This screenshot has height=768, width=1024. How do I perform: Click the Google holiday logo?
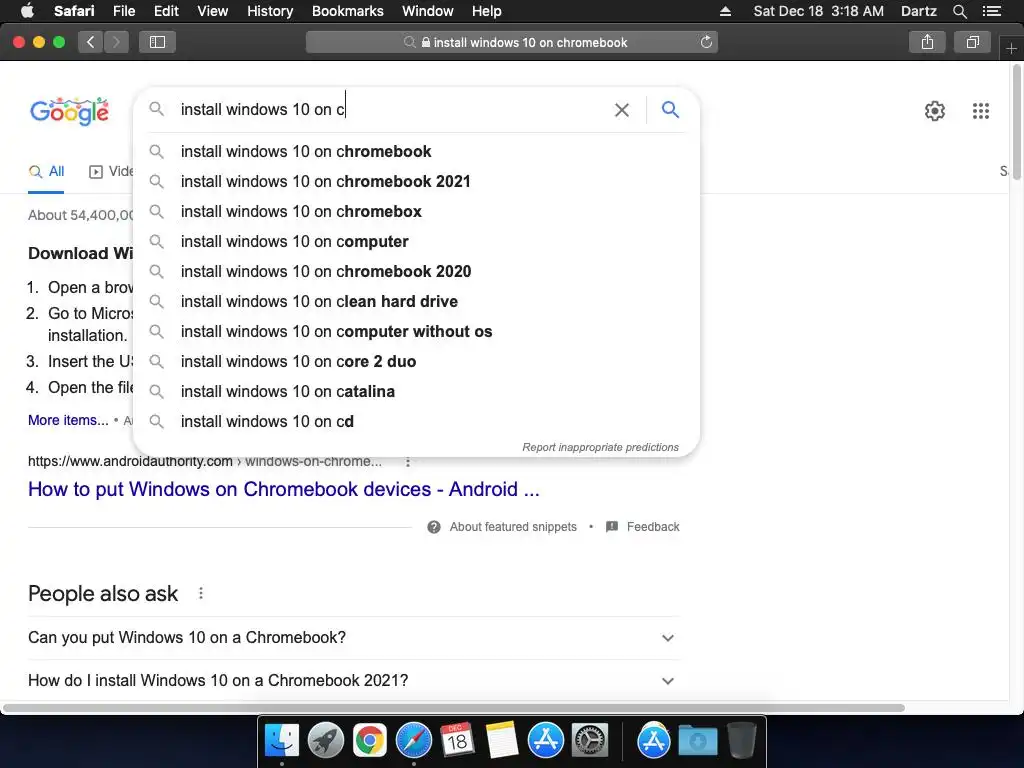[x=69, y=111]
